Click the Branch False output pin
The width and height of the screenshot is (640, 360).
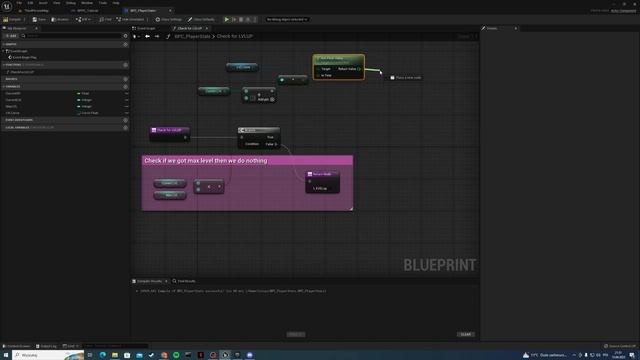coord(276,144)
